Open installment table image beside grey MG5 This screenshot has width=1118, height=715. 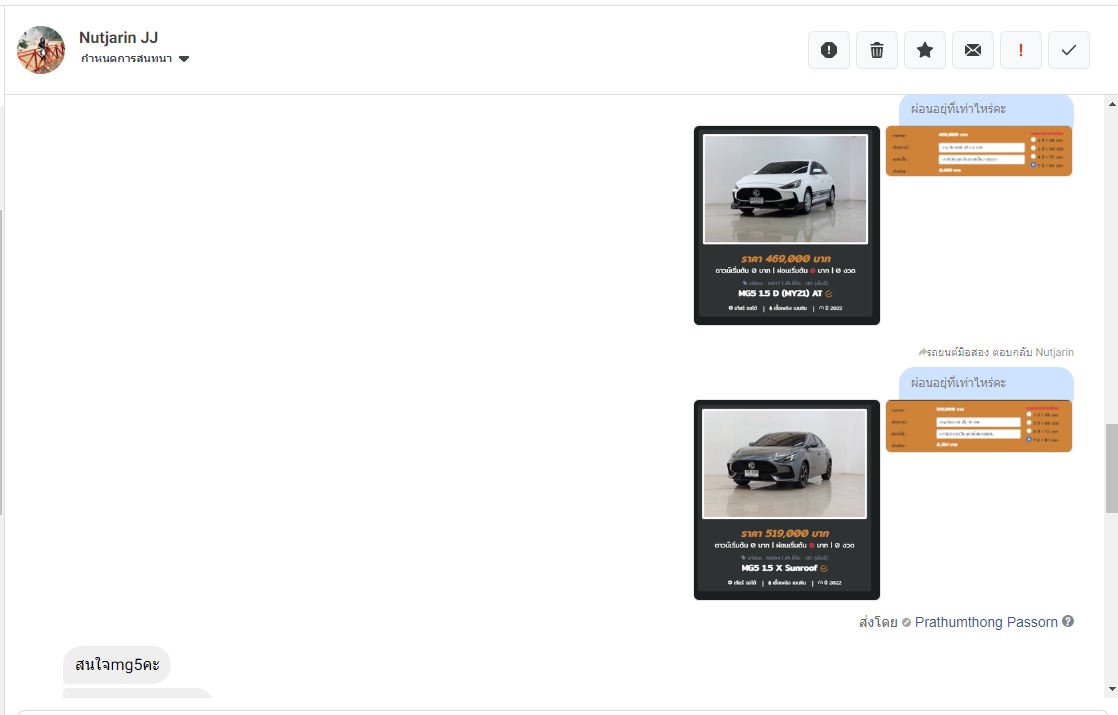[x=979, y=426]
